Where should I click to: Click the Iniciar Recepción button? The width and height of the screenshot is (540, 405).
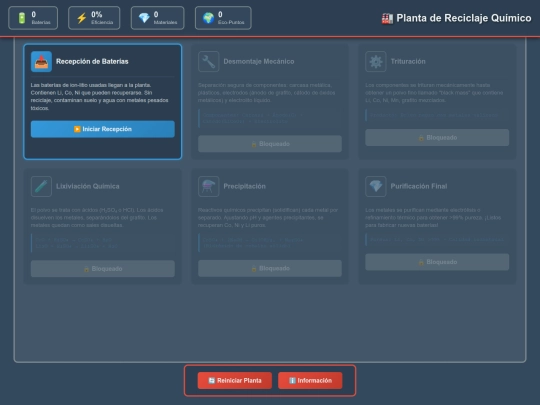pos(103,129)
